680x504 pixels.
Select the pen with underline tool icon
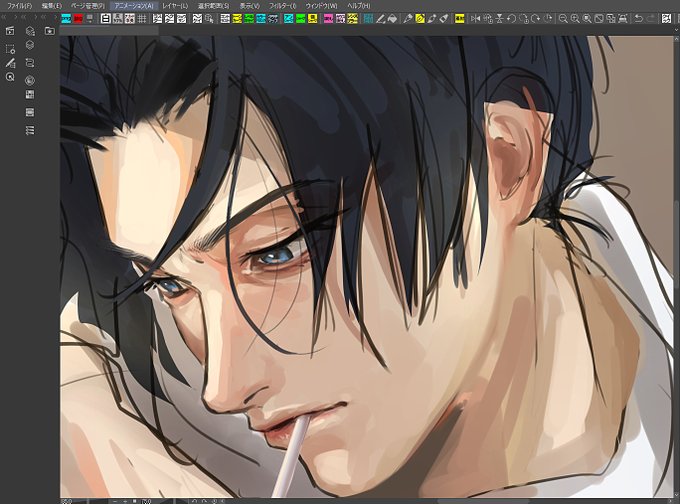[380, 19]
